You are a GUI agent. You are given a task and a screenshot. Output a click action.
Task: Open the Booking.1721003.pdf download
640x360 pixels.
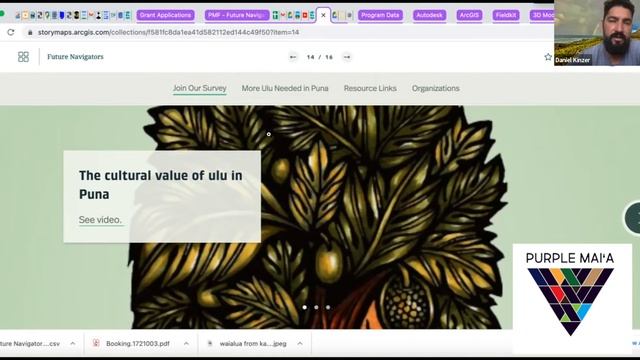point(138,344)
